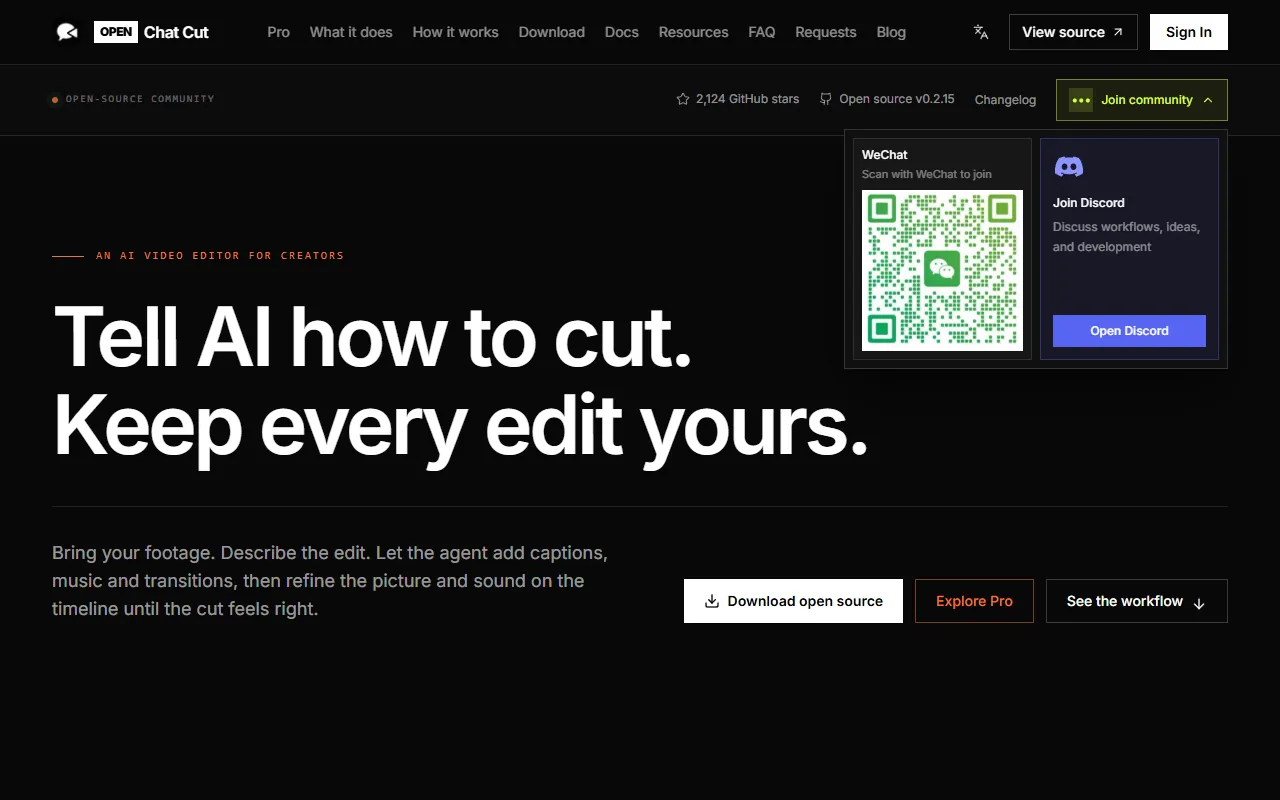Click the Download open source button

tap(793, 601)
